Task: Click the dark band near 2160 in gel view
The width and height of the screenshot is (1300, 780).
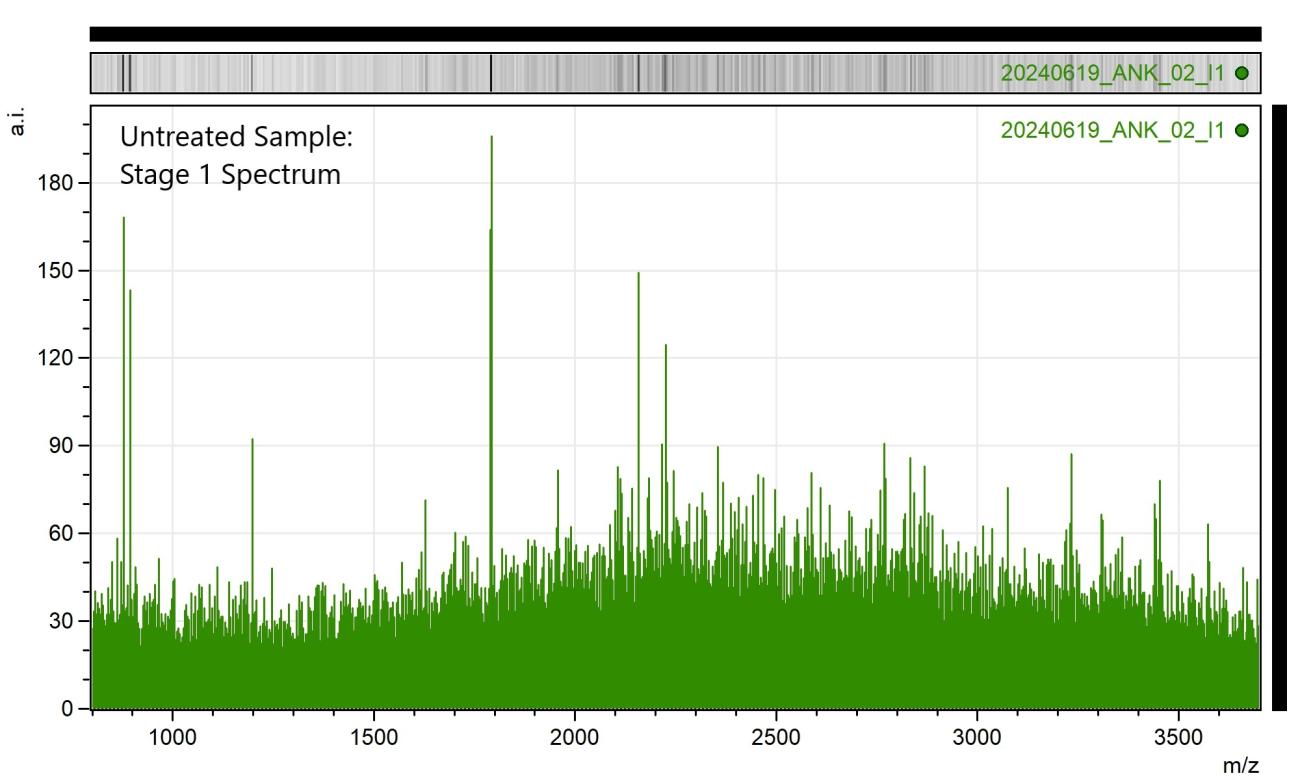Action: (x=638, y=73)
